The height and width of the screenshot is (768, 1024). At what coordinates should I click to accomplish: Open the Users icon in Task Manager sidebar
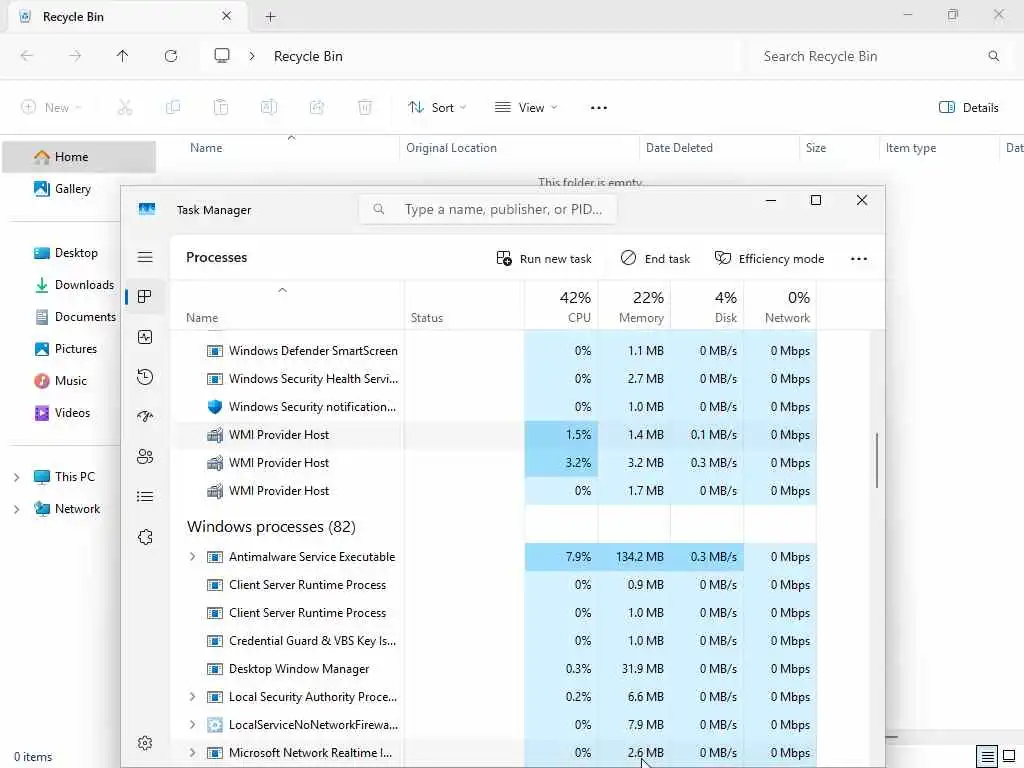[x=145, y=456]
